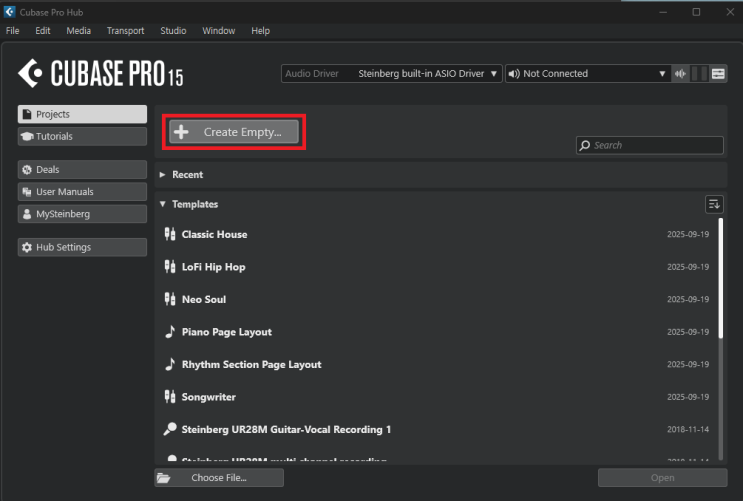Go to MySteinberg
The image size is (743, 501).
pos(82,214)
